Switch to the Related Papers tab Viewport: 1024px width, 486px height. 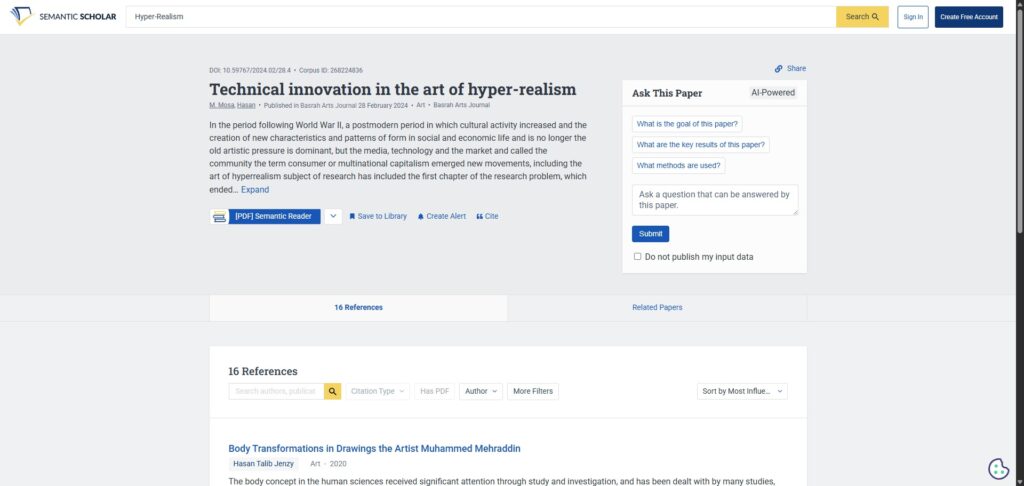click(657, 308)
